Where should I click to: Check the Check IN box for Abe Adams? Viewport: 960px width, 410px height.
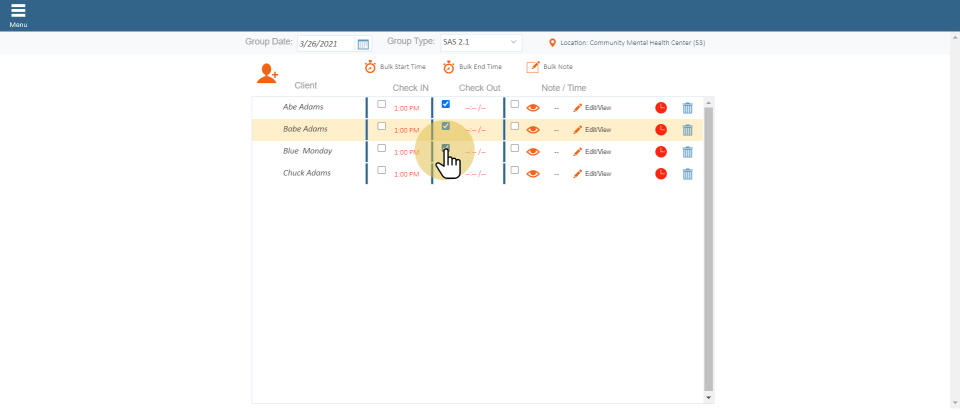coord(381,104)
